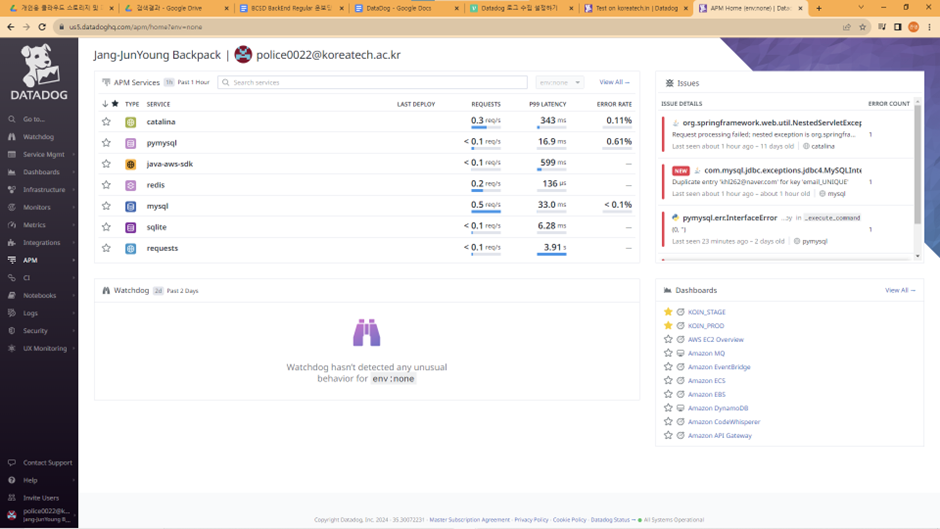Open a new browser tab
The image size is (940, 529).
coord(819,8)
